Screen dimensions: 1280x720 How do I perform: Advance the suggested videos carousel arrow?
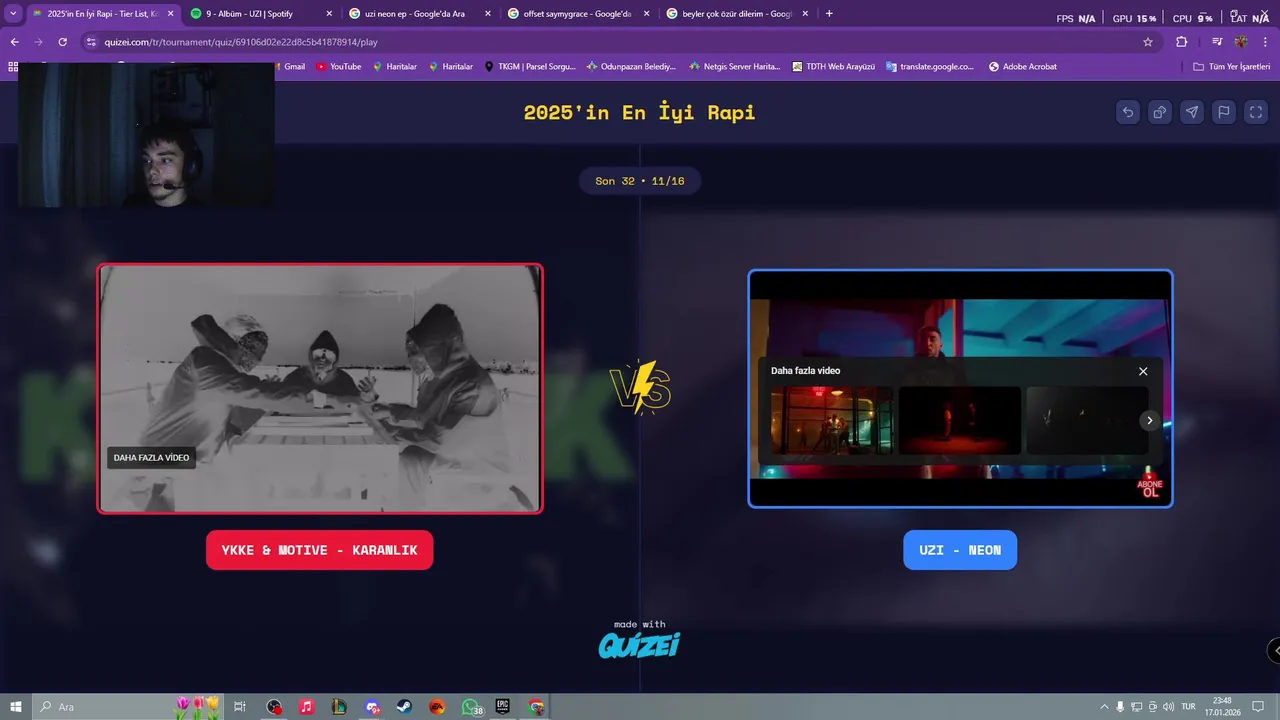tap(1149, 420)
